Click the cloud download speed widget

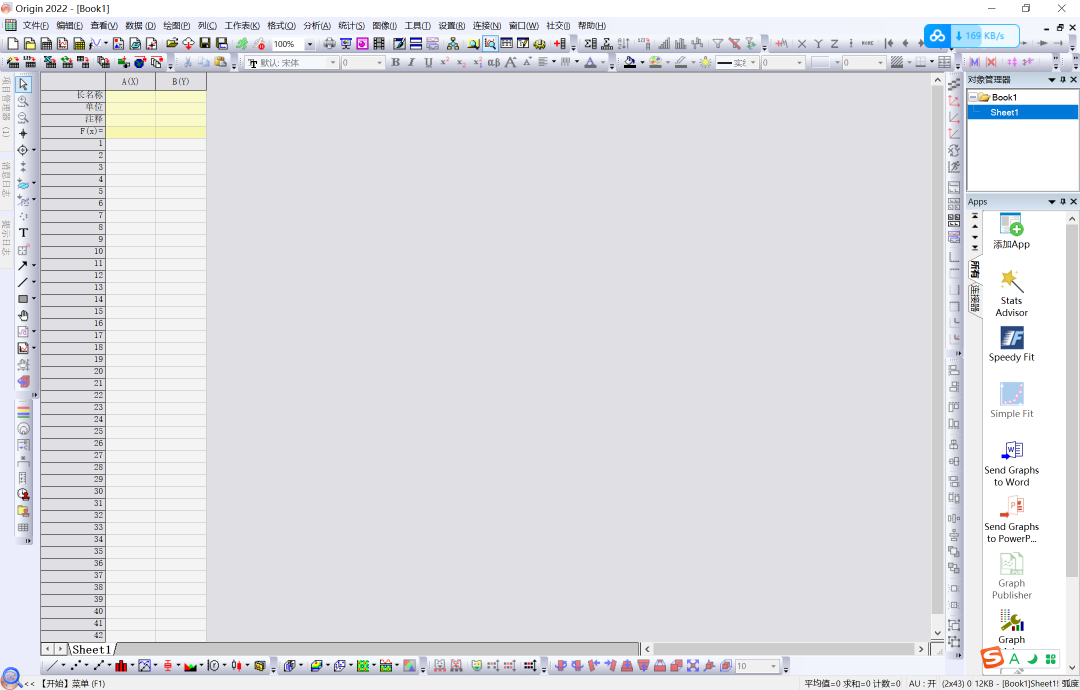pos(971,36)
